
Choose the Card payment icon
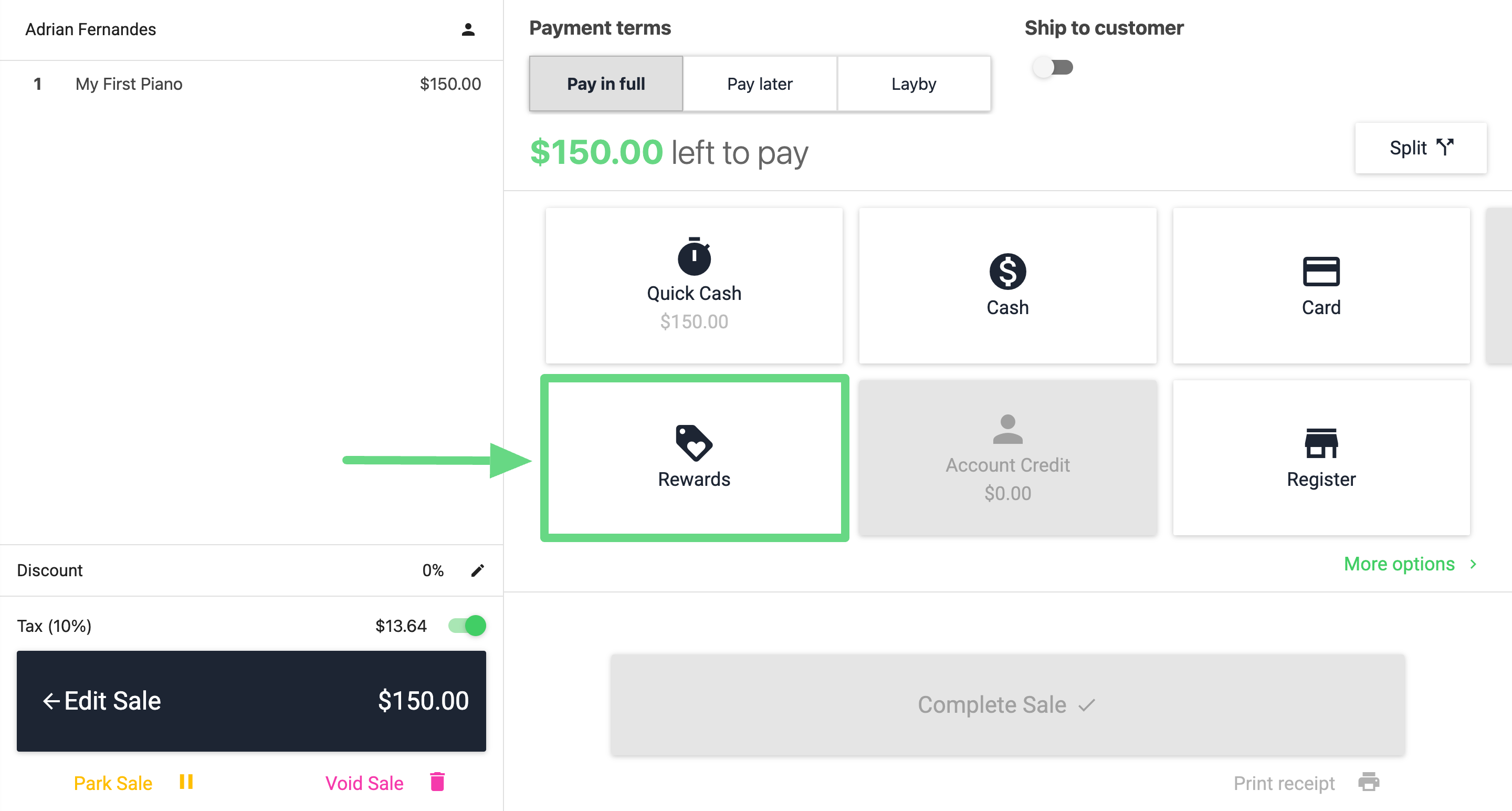pyautogui.click(x=1321, y=272)
